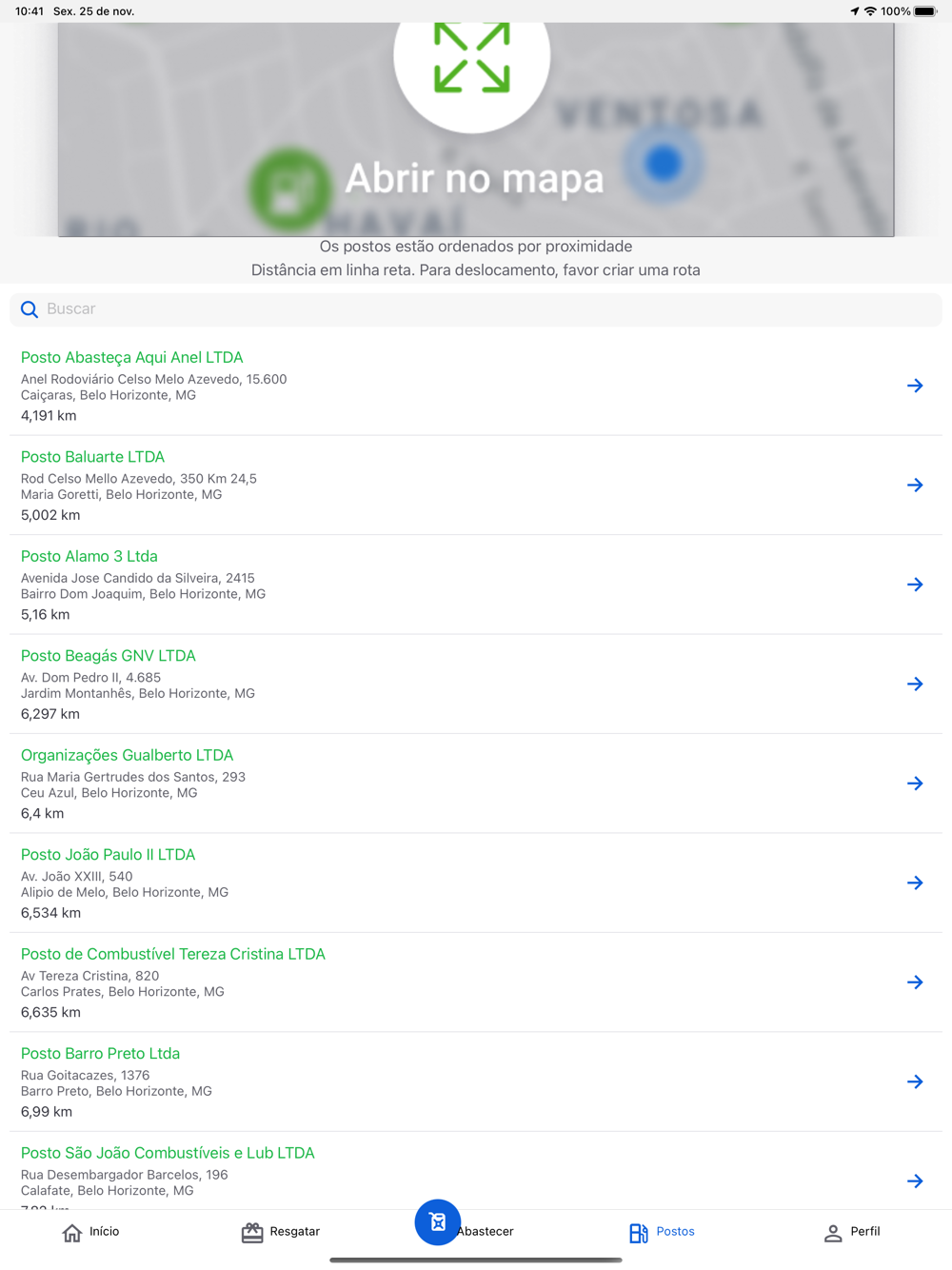Screen dimensions: 952x1270
Task: Click 'Jardim Montanhês, Belo Horizonte, MG' text
Action: [138, 694]
